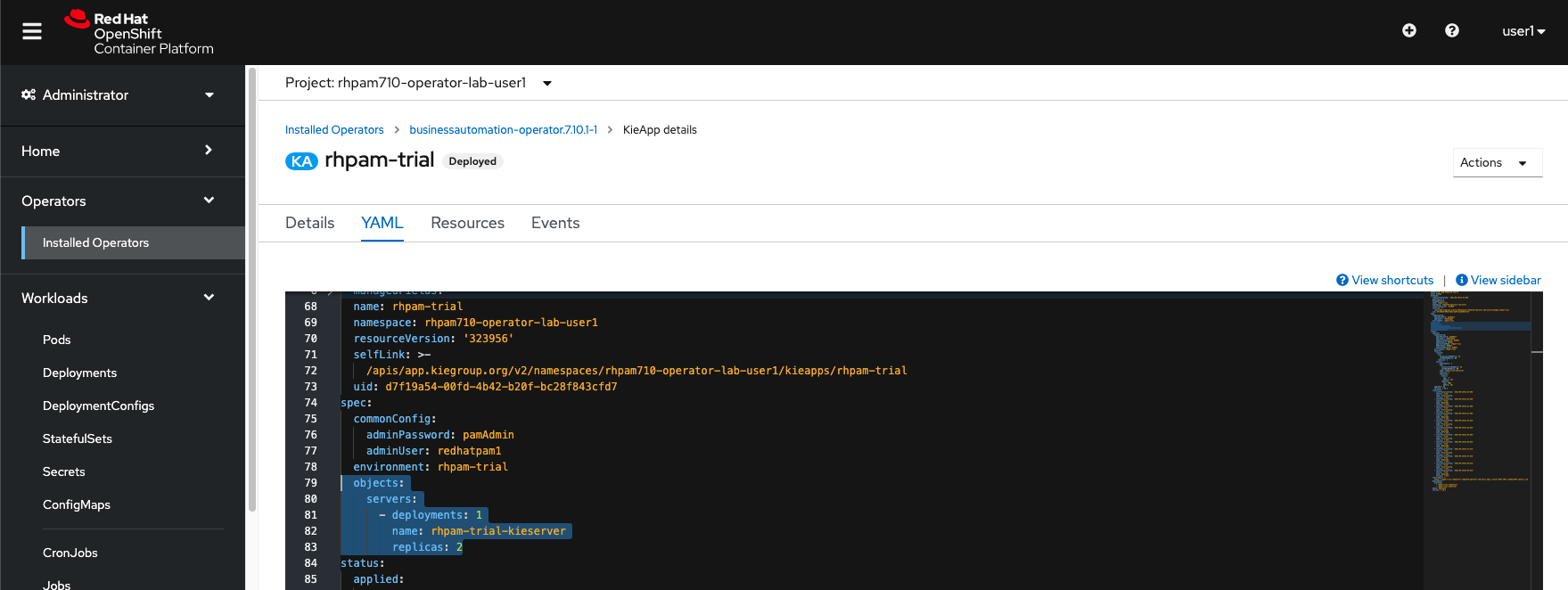Click the servers key on line 80
The width and height of the screenshot is (1568, 590).
point(389,499)
